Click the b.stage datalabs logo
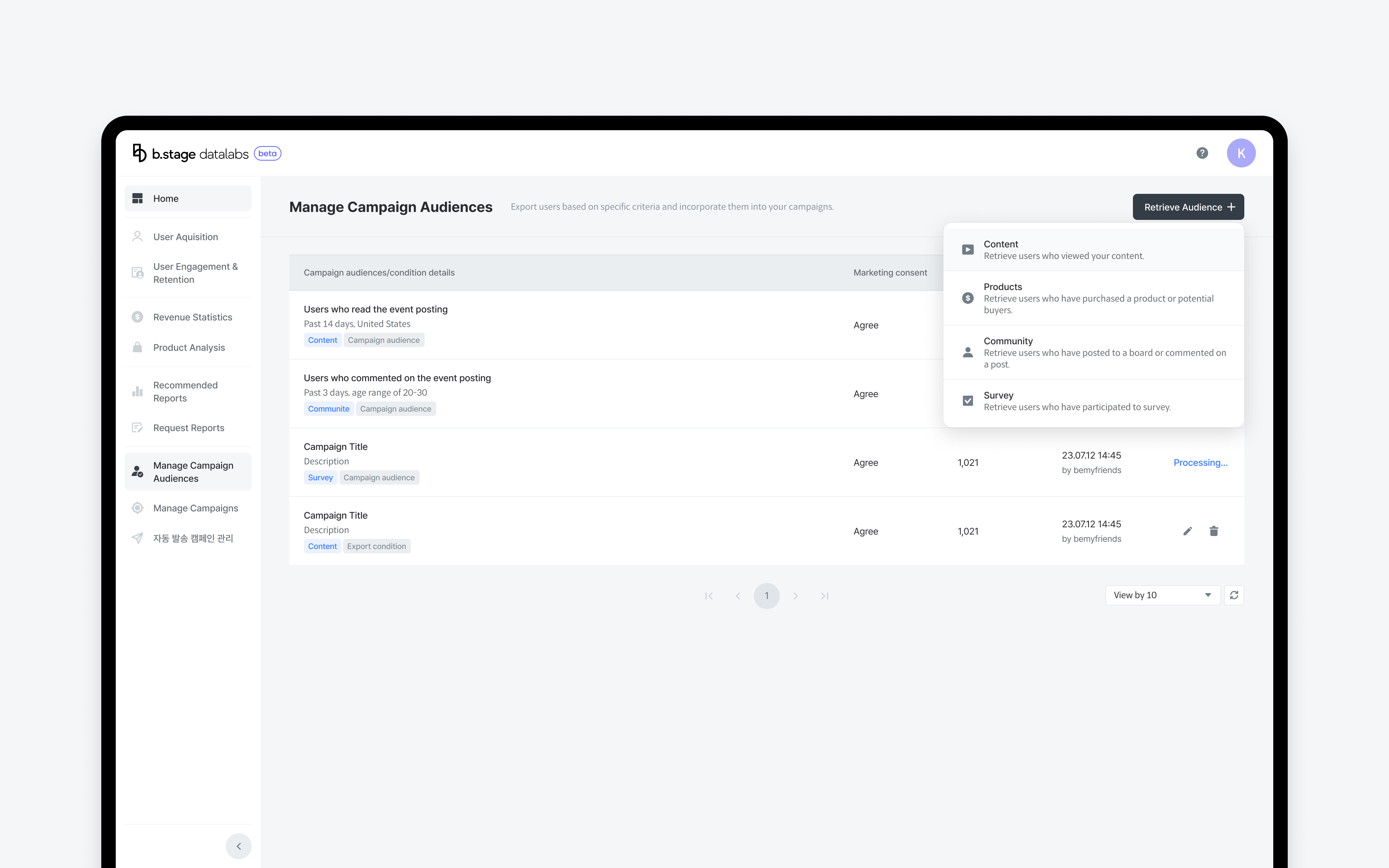 pos(191,153)
